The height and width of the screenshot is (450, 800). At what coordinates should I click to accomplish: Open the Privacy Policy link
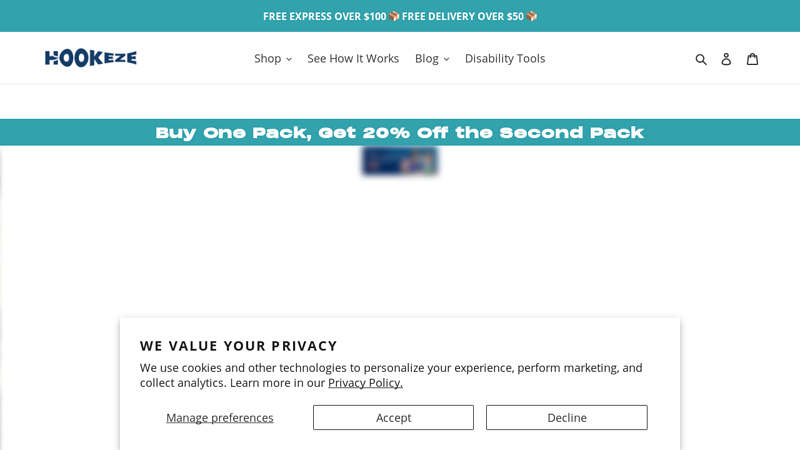[365, 383]
